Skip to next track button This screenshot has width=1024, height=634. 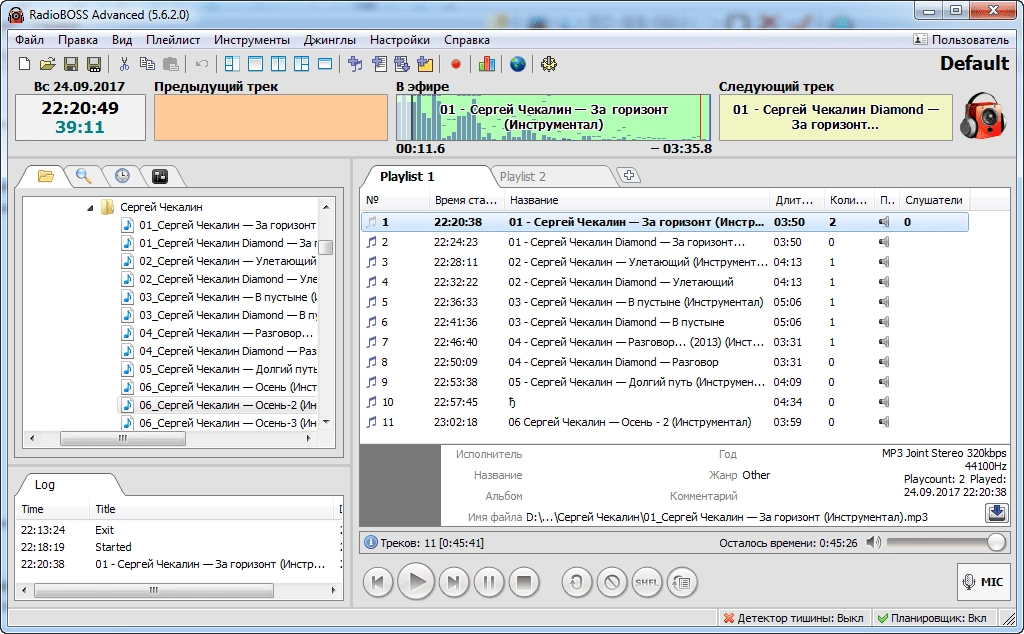point(454,582)
